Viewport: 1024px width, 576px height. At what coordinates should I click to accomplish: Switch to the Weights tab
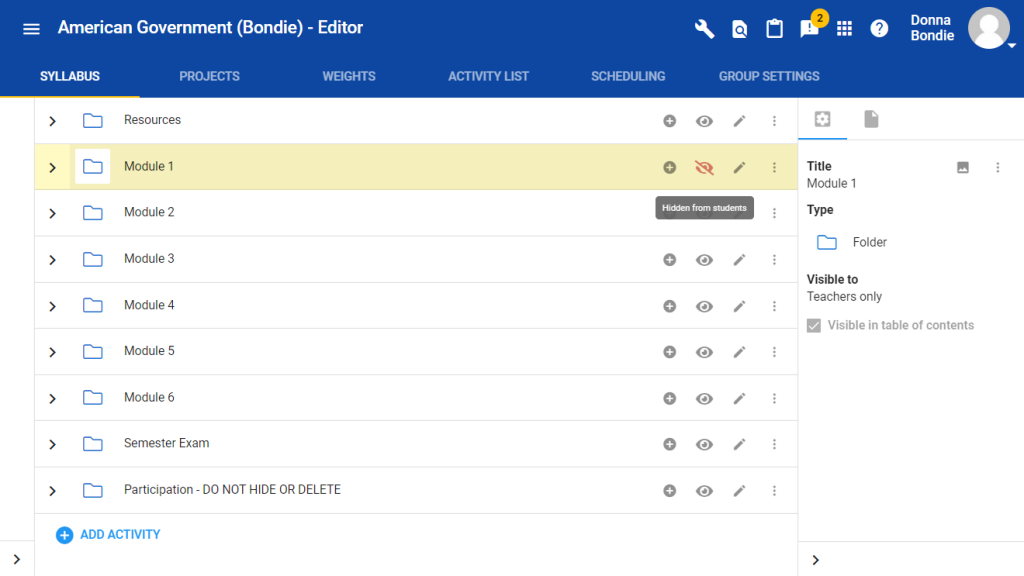point(348,76)
